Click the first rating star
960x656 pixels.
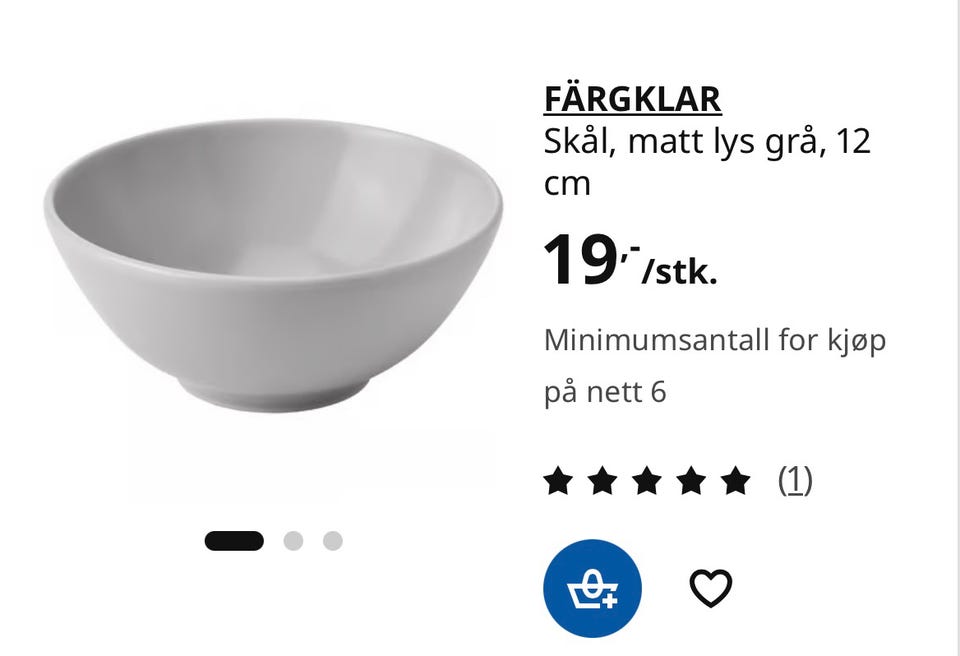pos(558,480)
